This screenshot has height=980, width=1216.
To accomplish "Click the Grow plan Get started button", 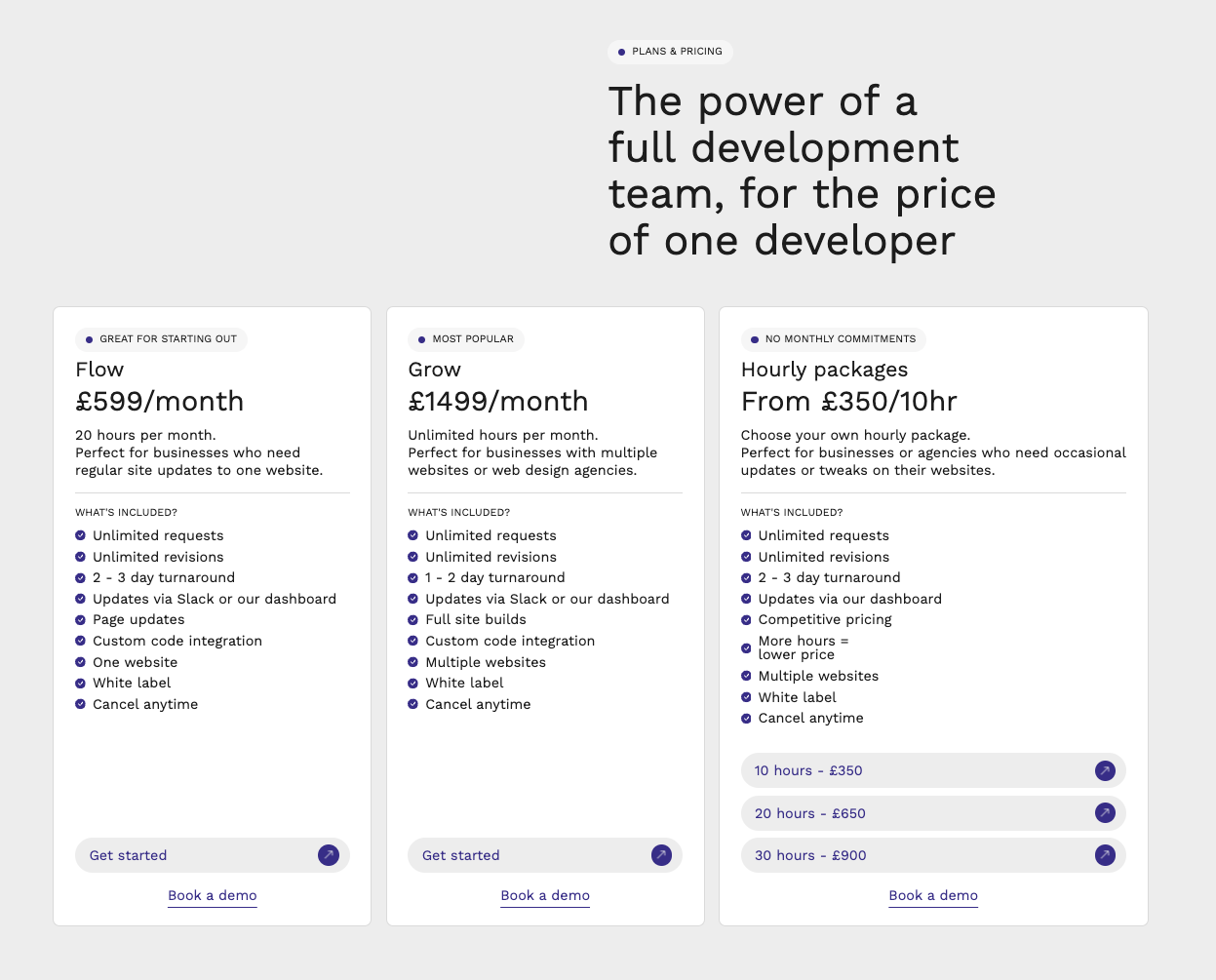I will (x=545, y=855).
